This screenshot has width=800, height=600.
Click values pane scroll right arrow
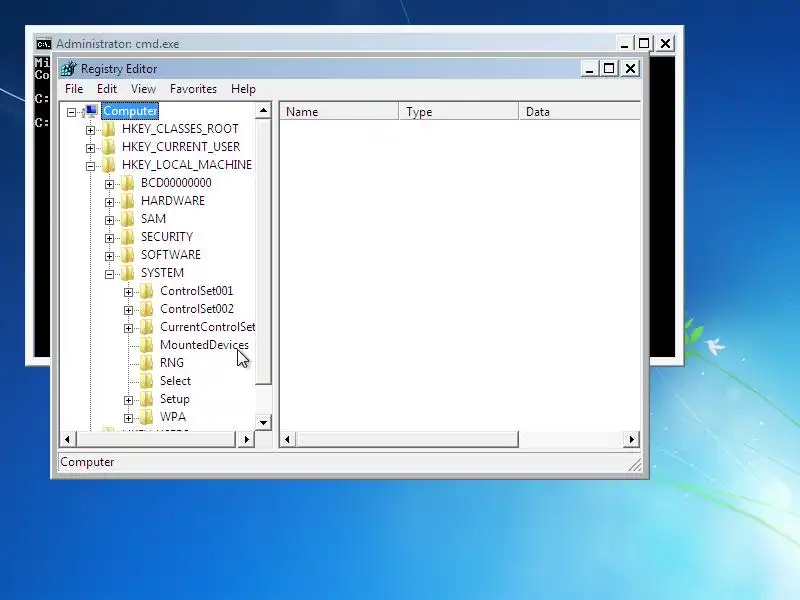pos(632,439)
